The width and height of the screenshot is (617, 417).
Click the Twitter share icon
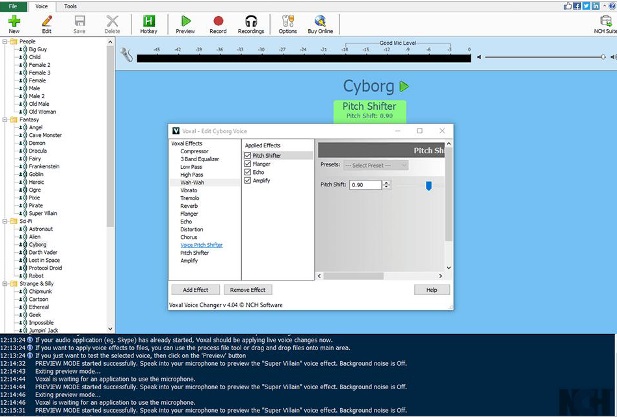coord(586,6)
